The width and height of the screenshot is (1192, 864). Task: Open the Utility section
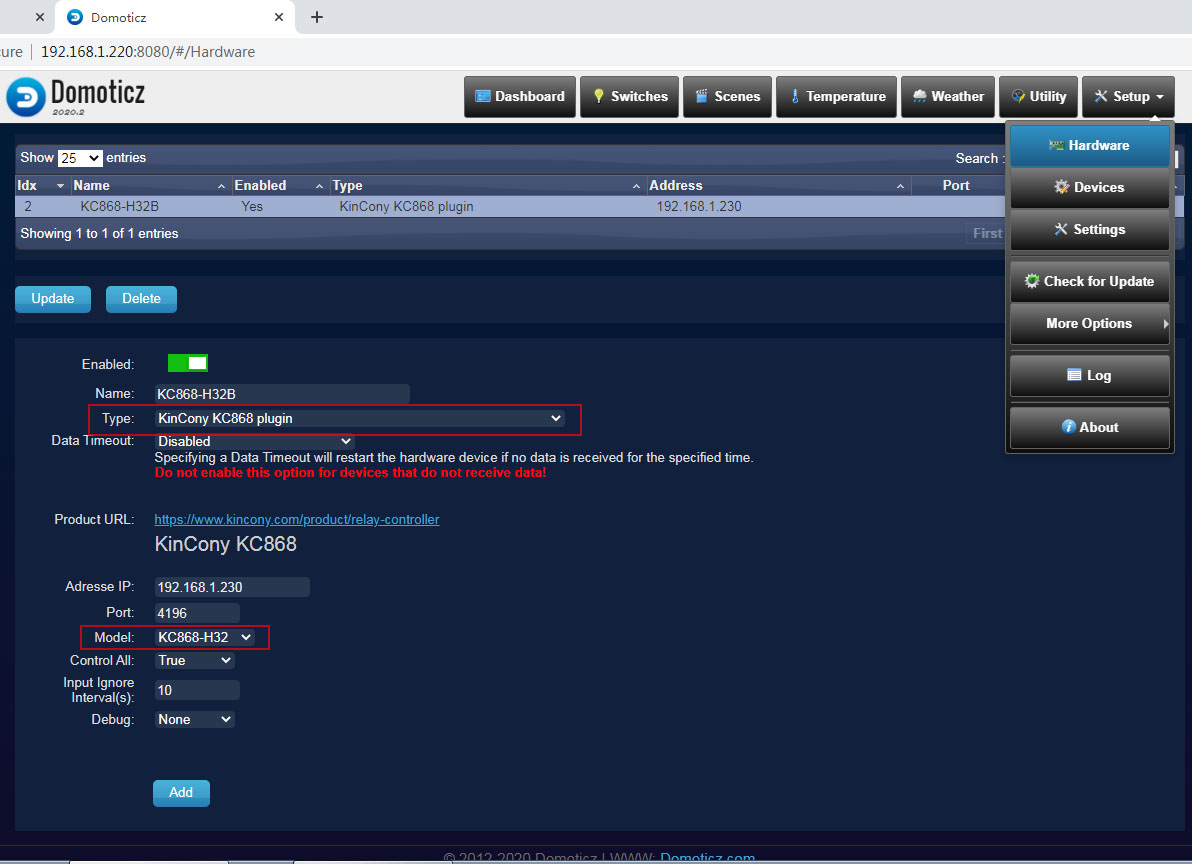click(1038, 97)
